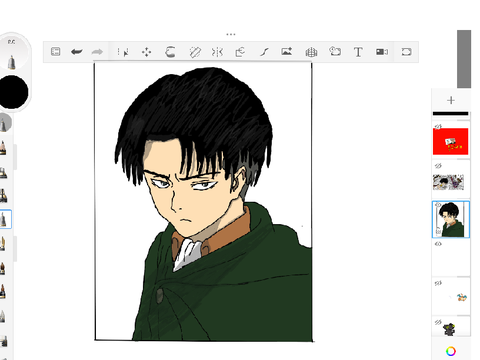
Task: Pick the gray-circled brush atop palette
Action: coord(5,123)
